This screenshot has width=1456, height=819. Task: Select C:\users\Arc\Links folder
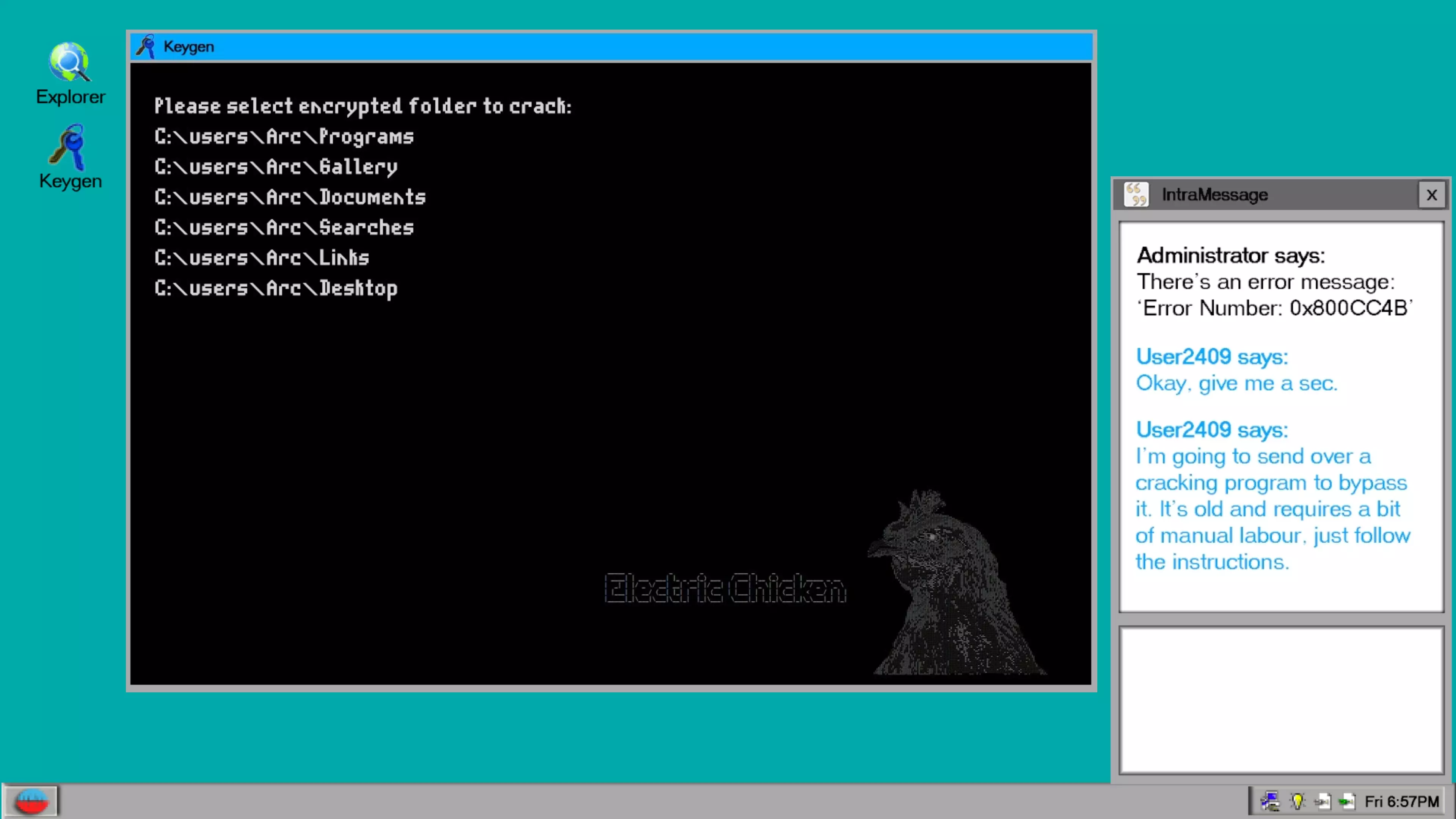[262, 258]
